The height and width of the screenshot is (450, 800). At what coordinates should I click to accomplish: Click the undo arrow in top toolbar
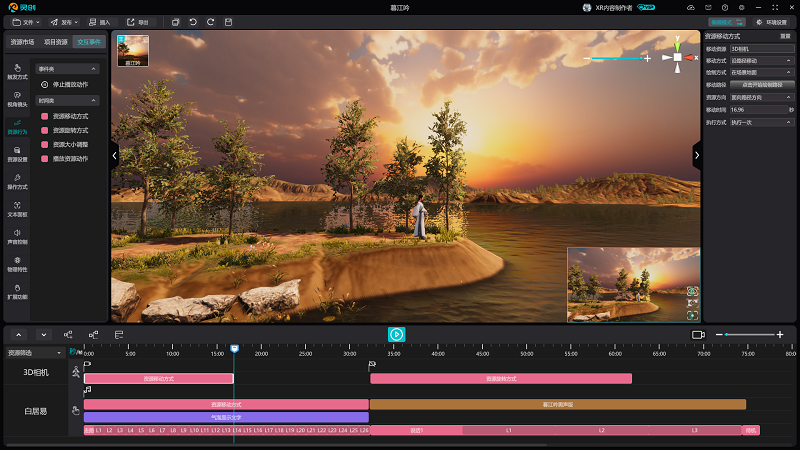pos(191,21)
